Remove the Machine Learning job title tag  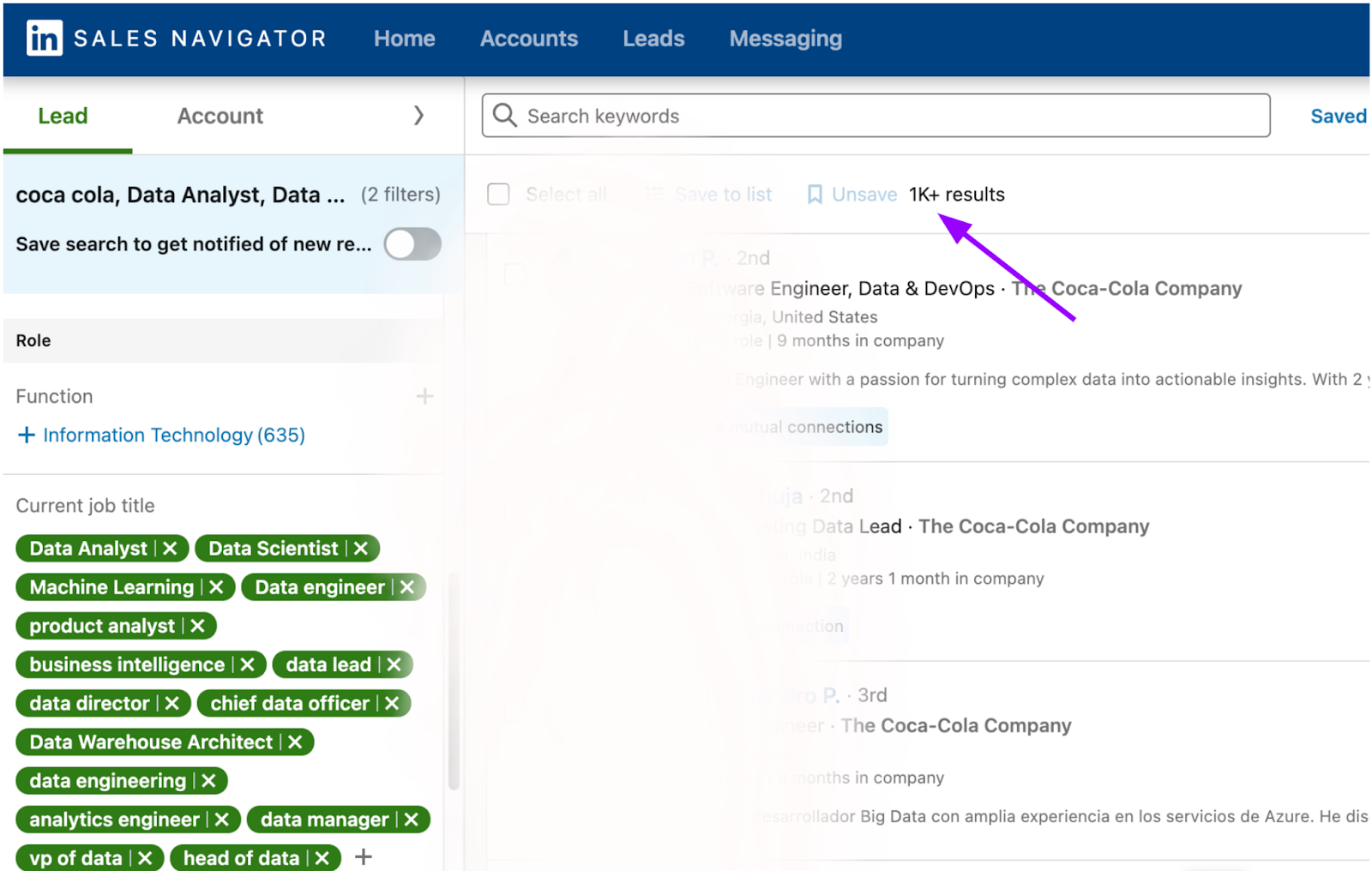point(216,587)
